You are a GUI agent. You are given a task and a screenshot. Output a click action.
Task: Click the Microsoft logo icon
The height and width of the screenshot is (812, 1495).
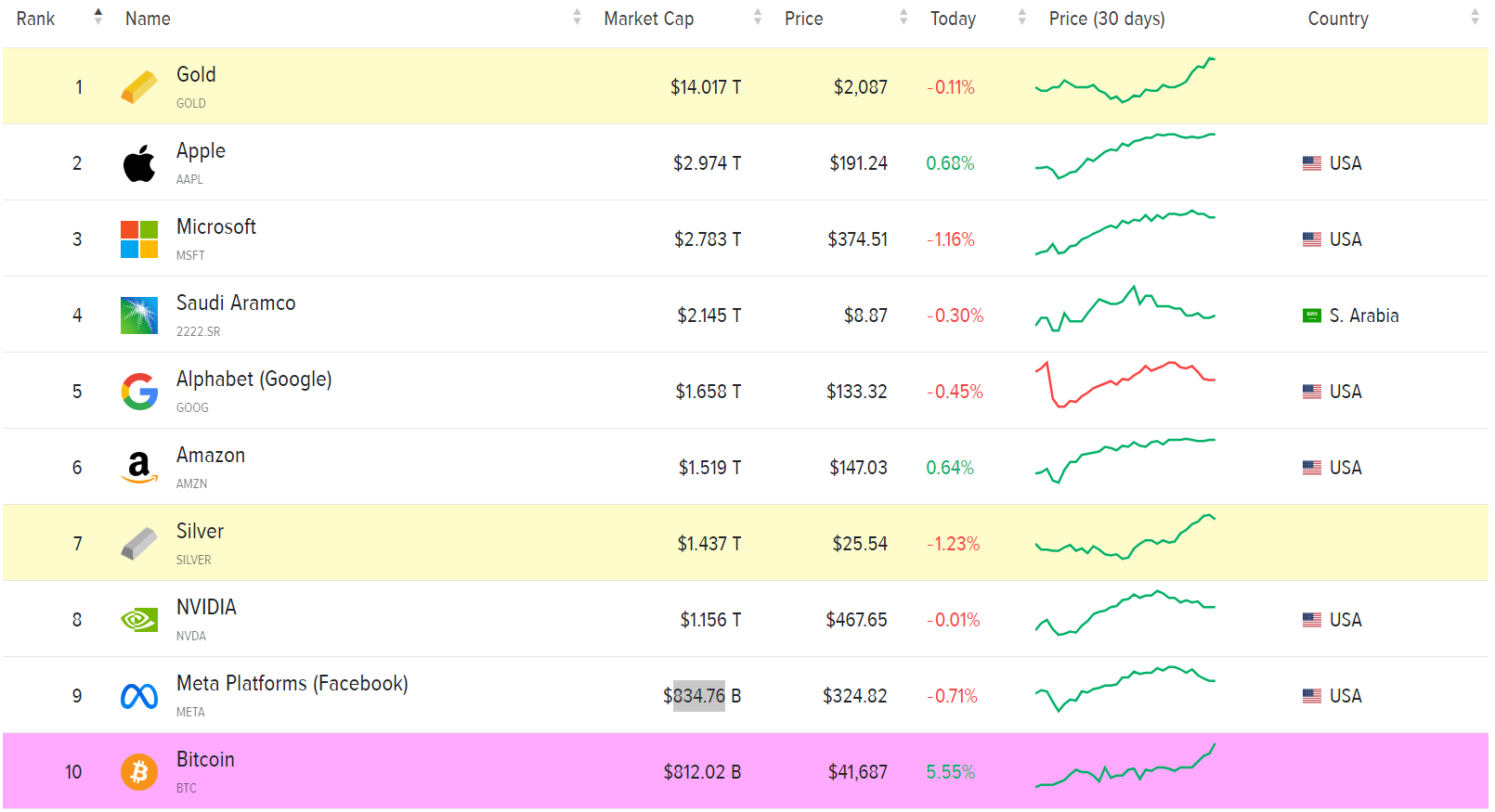pos(139,239)
